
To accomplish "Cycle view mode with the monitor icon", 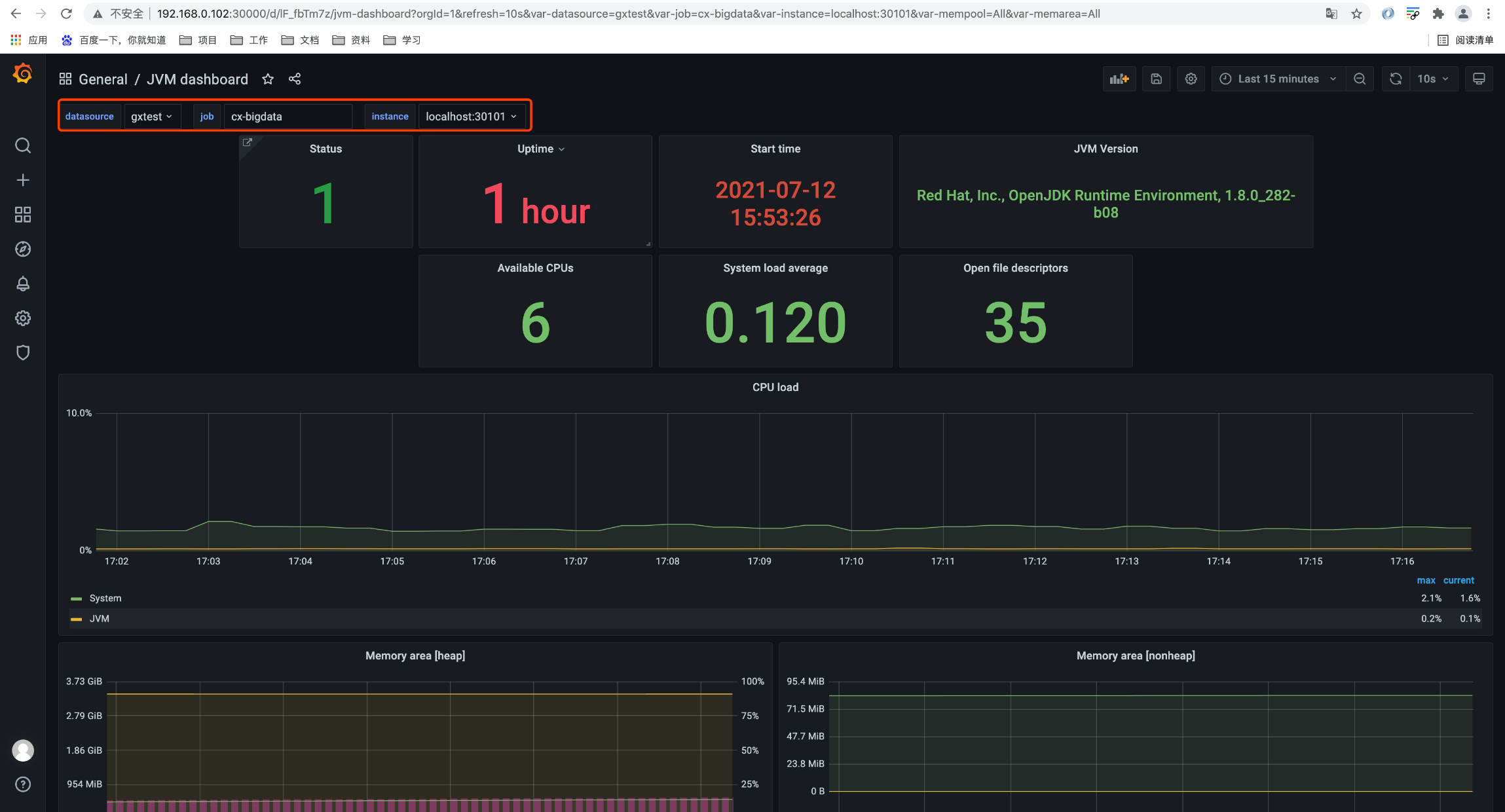I will coord(1479,79).
